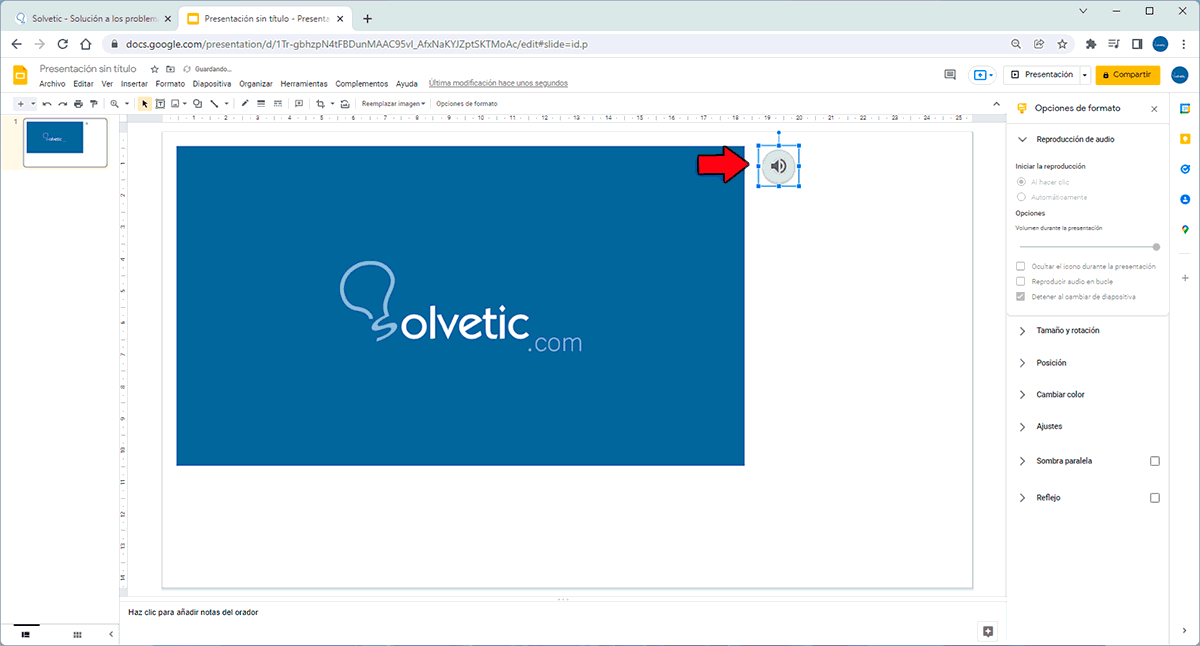This screenshot has height=646, width=1200.
Task: Open the Archivo menu
Action: pyautogui.click(x=52, y=84)
